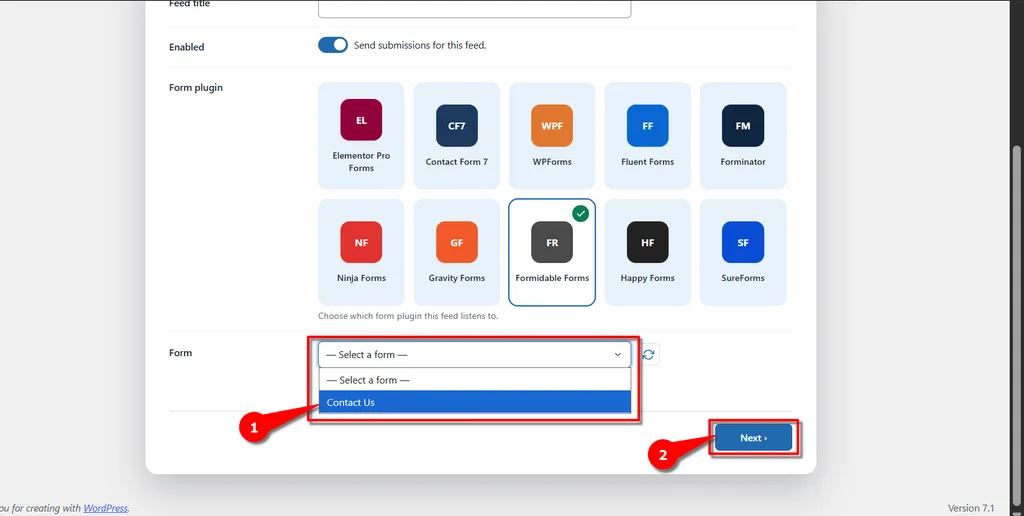1024x516 pixels.
Task: Choose the Happy Forms HF icon
Action: coord(647,242)
